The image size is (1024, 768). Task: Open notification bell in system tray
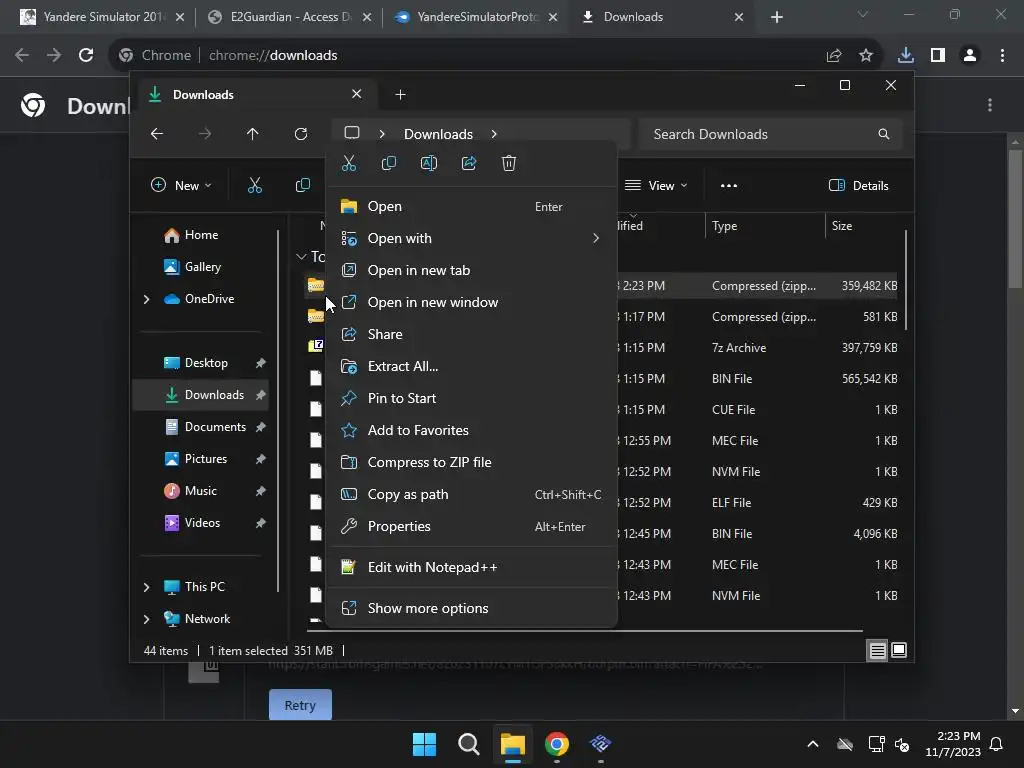point(997,744)
